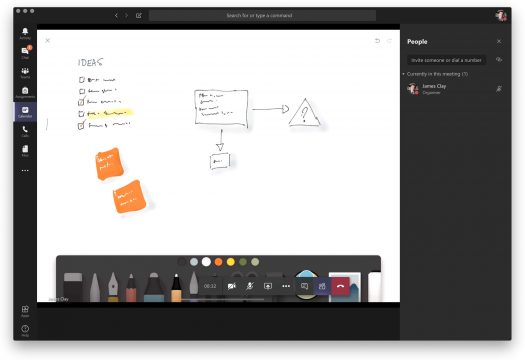The image size is (525, 360).
Task: Open Files in the left sidebar
Action: click(x=25, y=150)
